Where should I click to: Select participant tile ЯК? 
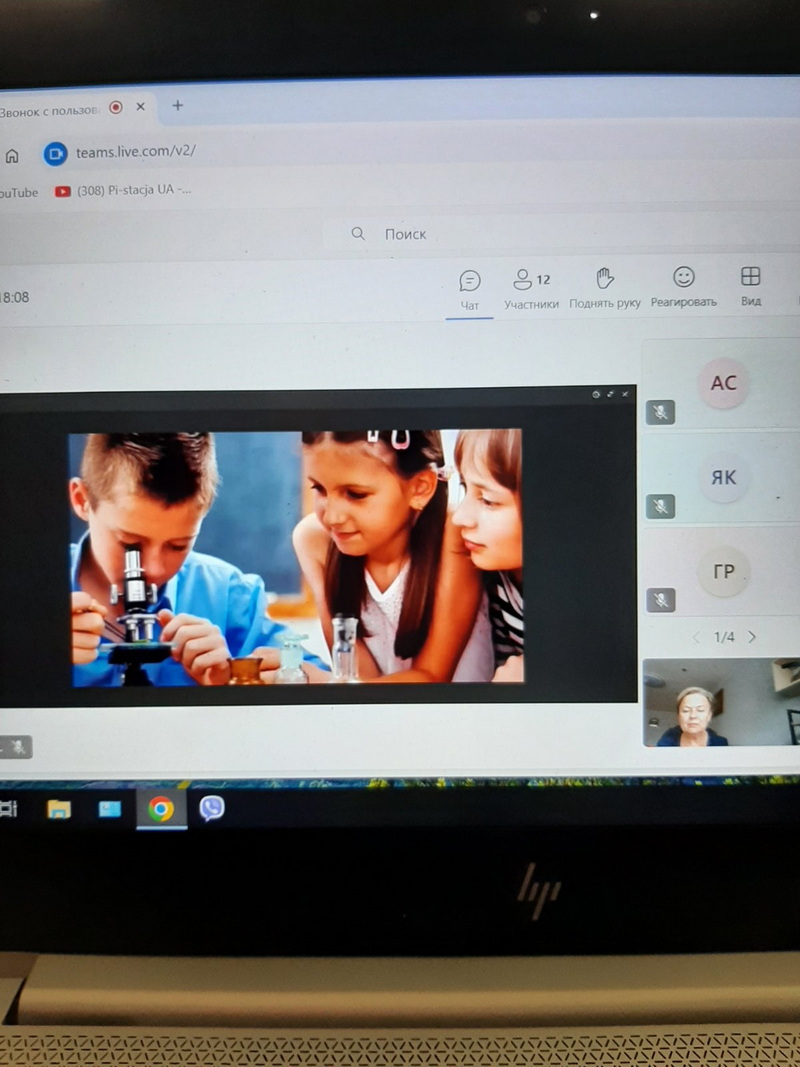pyautogui.click(x=723, y=478)
